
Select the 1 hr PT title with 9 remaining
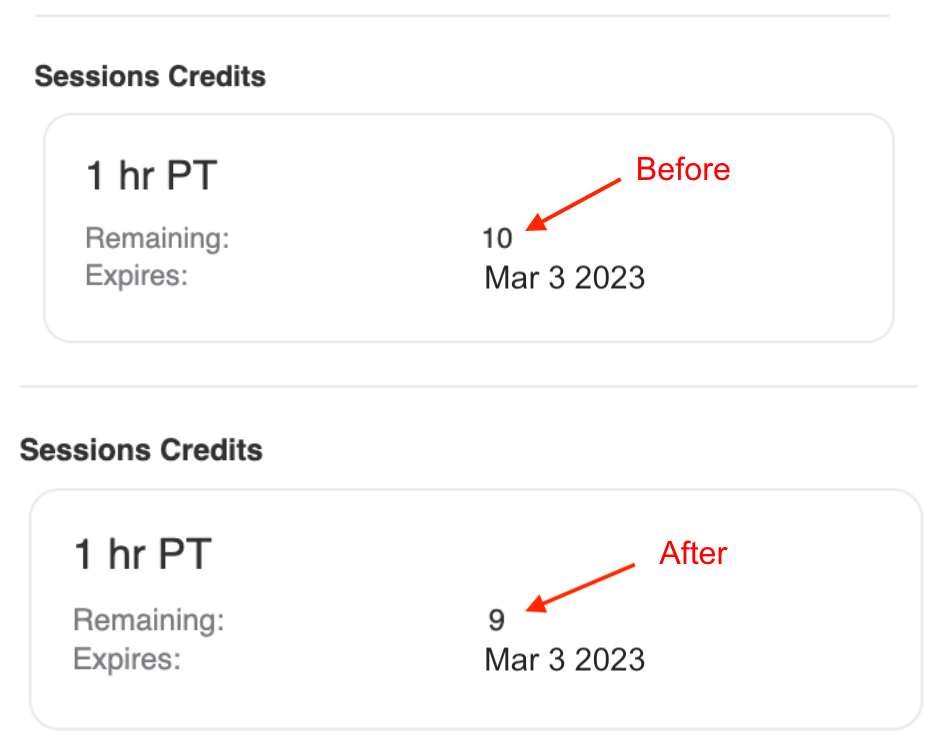(x=143, y=555)
